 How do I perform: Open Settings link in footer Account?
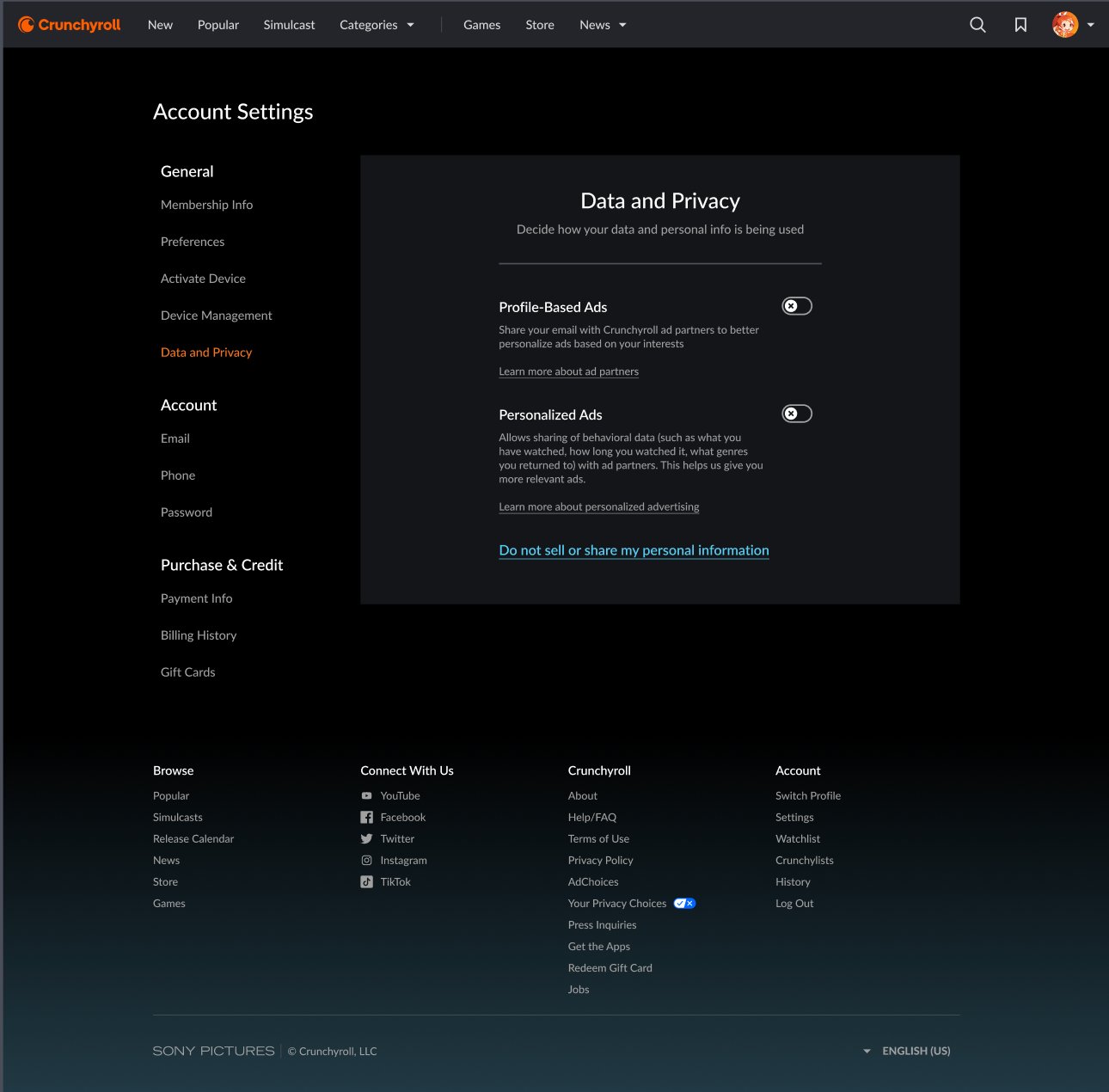[x=794, y=818]
